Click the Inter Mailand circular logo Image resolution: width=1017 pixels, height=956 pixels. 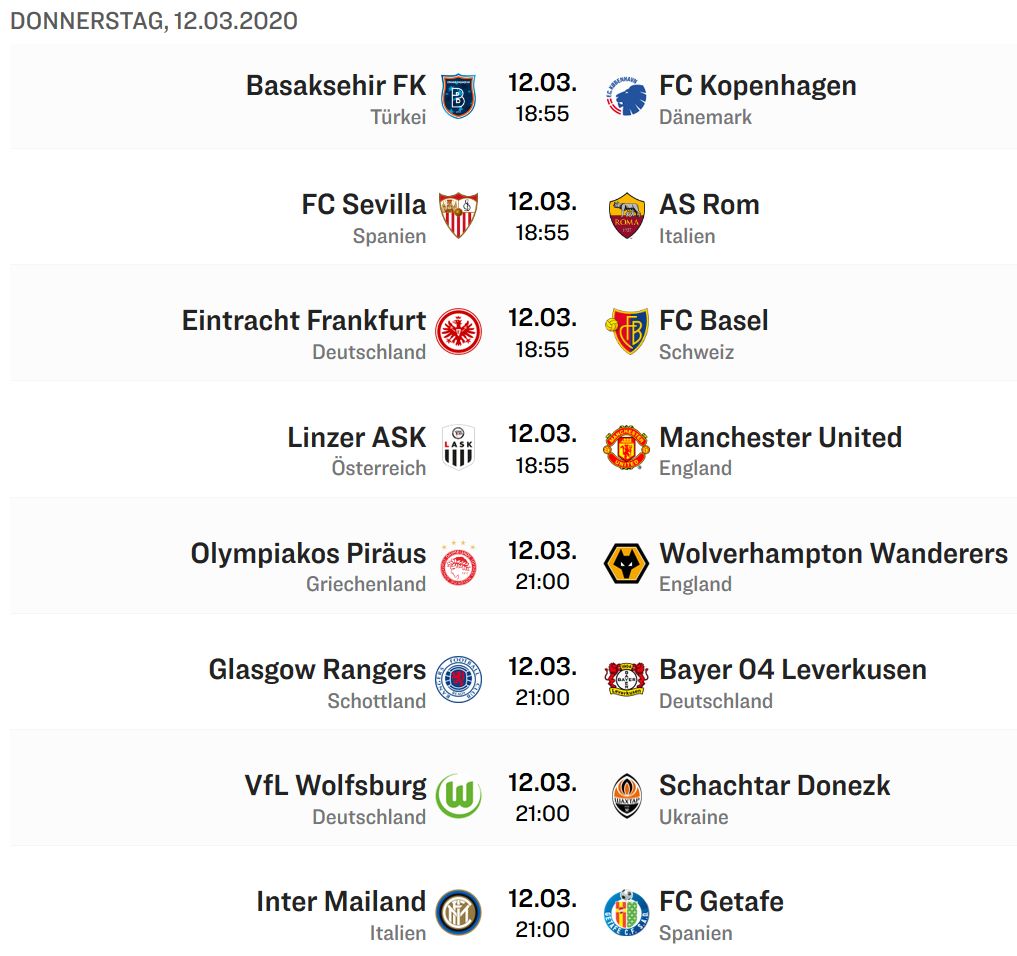pyautogui.click(x=458, y=912)
